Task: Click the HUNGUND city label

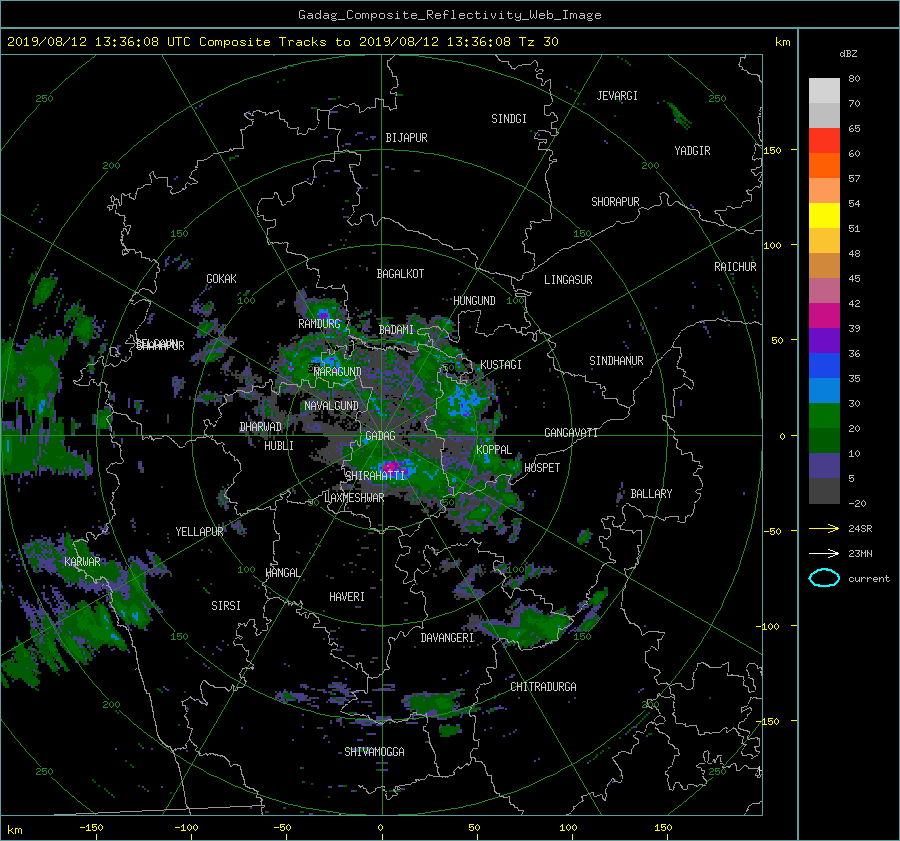Action: [474, 301]
